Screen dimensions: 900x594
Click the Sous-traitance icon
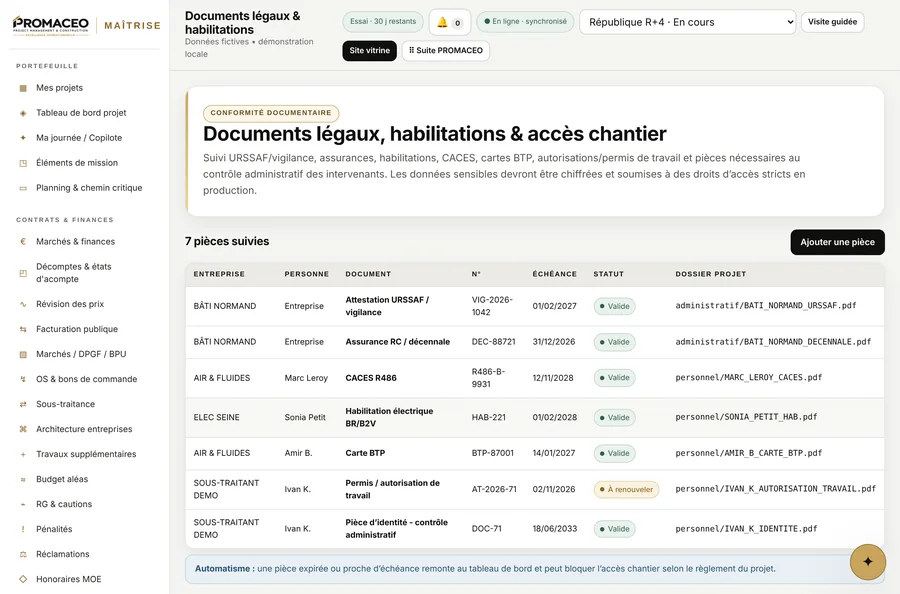[x=23, y=404]
